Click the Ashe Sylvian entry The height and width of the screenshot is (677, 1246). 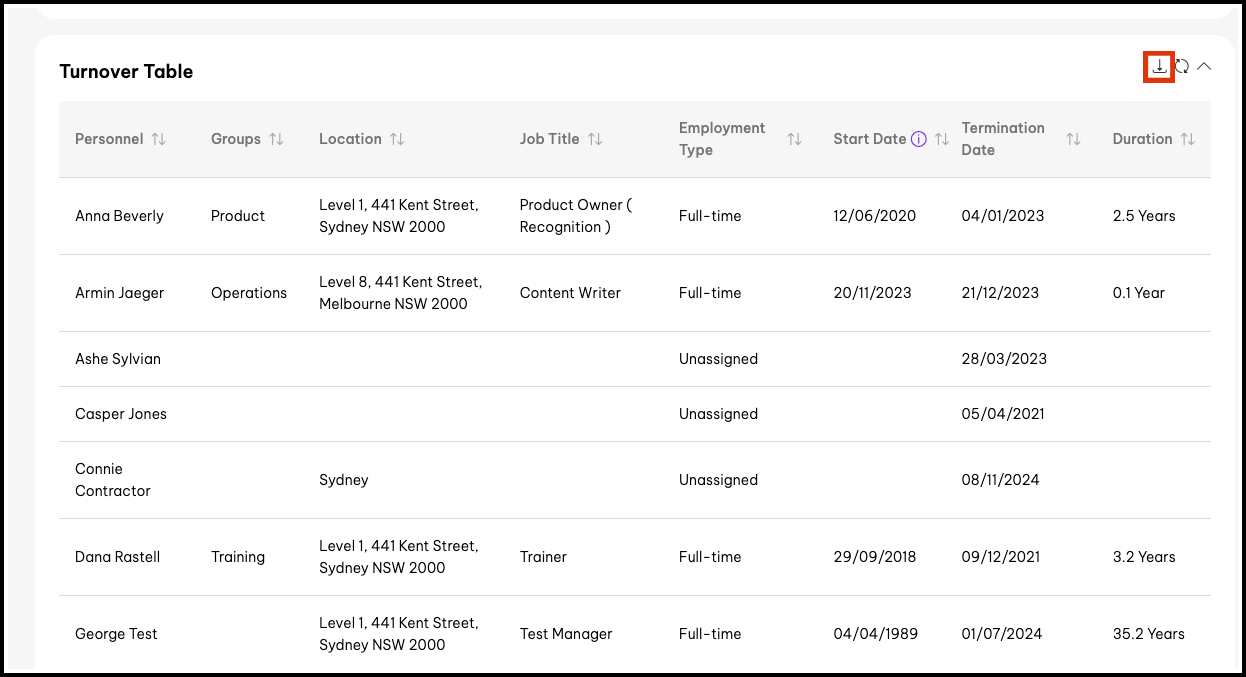[117, 359]
